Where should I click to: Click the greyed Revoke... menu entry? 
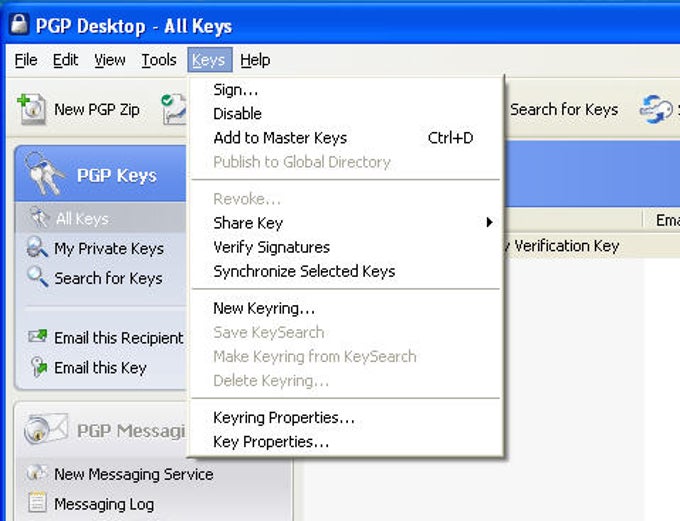tap(346, 199)
